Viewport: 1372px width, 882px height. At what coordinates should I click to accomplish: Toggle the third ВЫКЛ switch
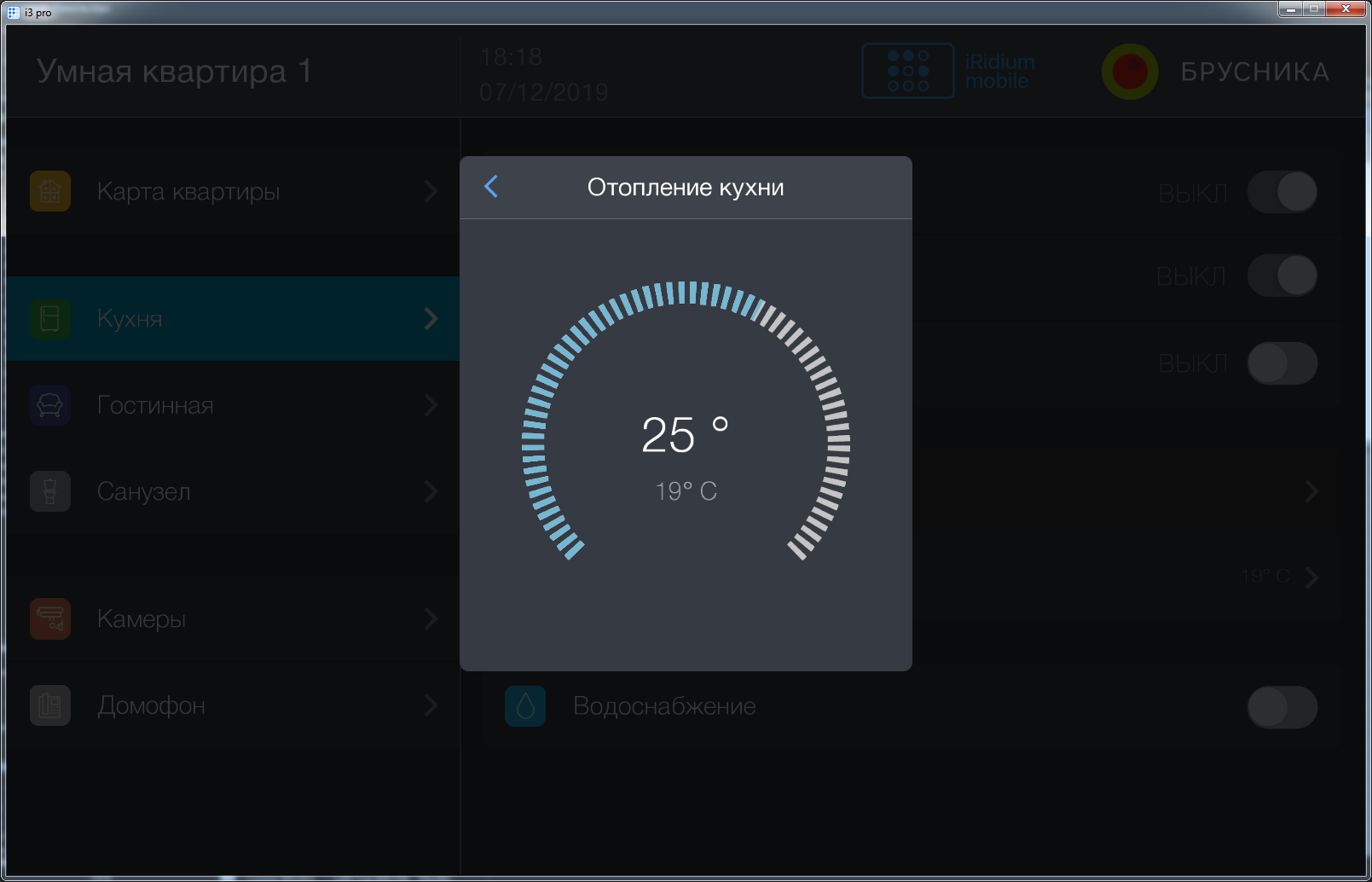point(1282,363)
